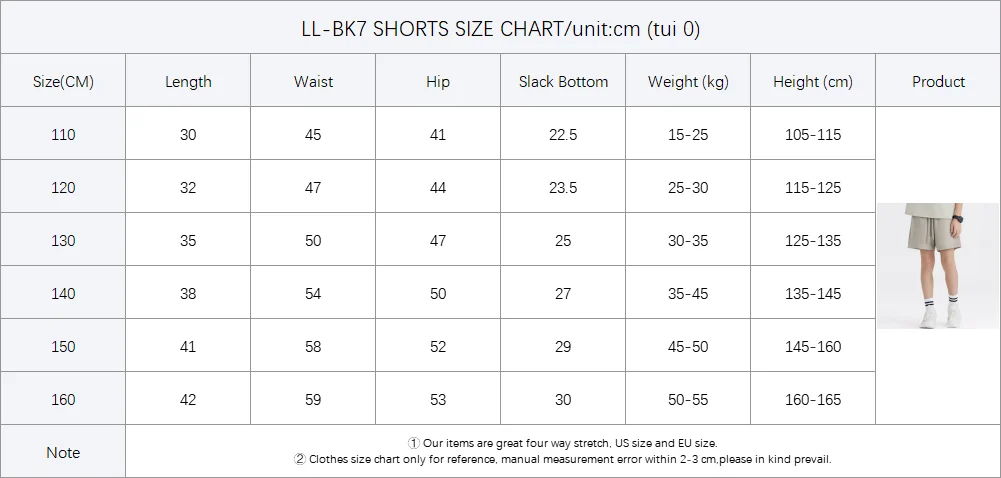Image resolution: width=1001 pixels, height=478 pixels.
Task: Click the size 150 row label
Action: [63, 347]
